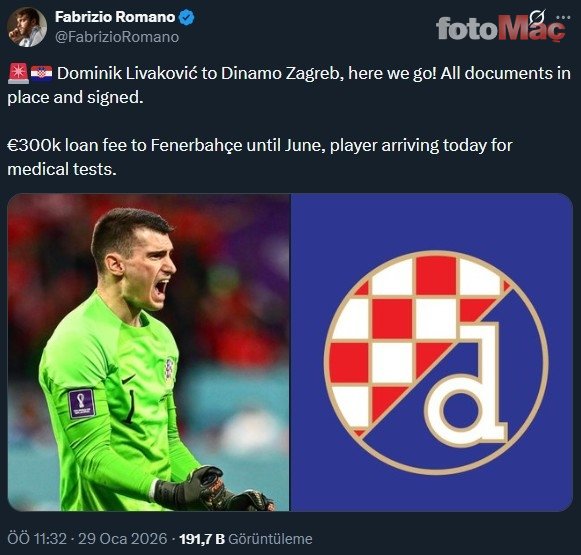The height and width of the screenshot is (555, 581).
Task: Click the red siren emoji
Action: point(18,73)
